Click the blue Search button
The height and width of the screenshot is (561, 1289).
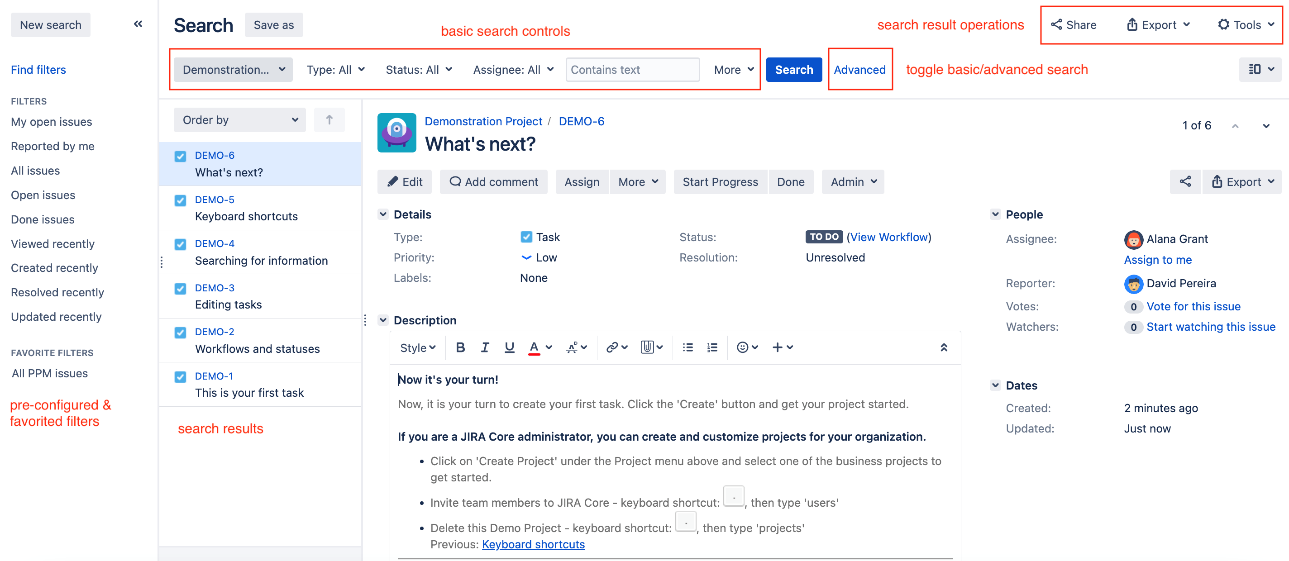(x=794, y=70)
